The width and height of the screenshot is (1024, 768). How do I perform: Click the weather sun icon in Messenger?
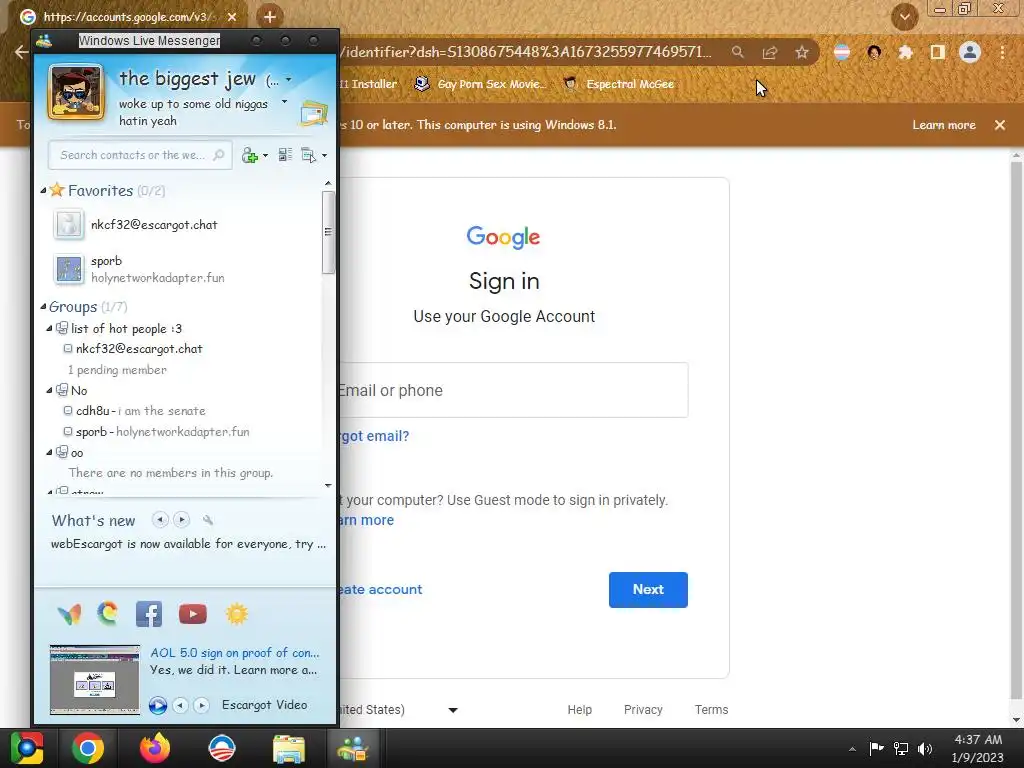[x=236, y=614]
